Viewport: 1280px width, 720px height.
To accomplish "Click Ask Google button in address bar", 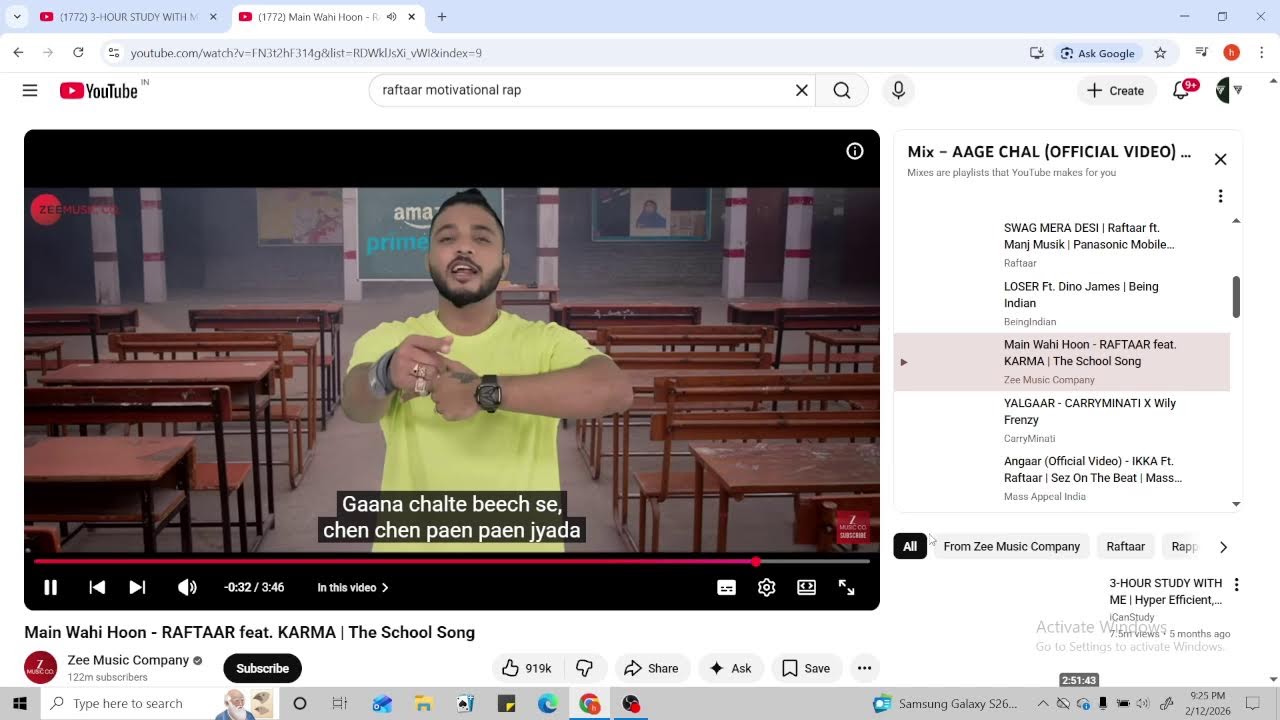I will pos(1098,53).
